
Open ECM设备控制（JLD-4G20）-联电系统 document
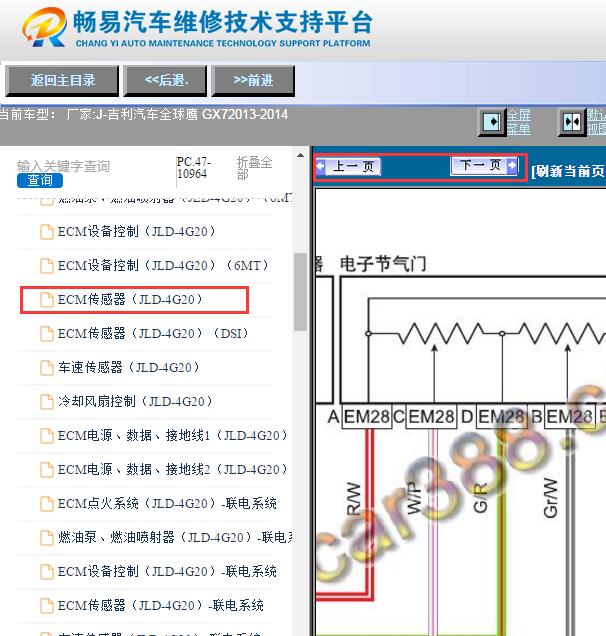pos(167,572)
